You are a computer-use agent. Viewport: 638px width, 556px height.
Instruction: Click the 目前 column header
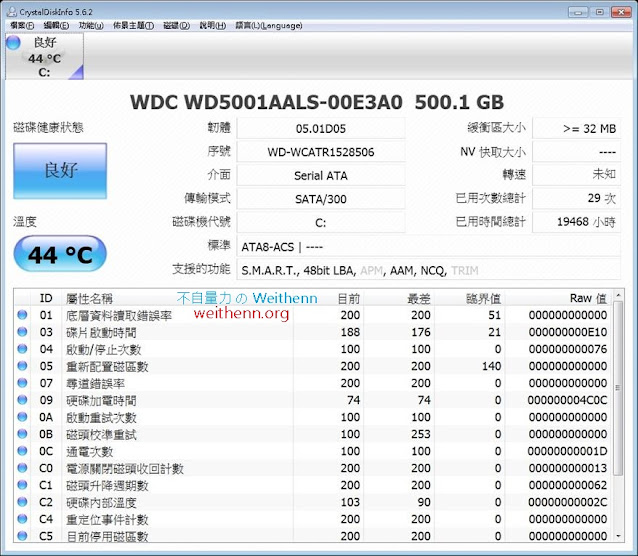pos(328,298)
